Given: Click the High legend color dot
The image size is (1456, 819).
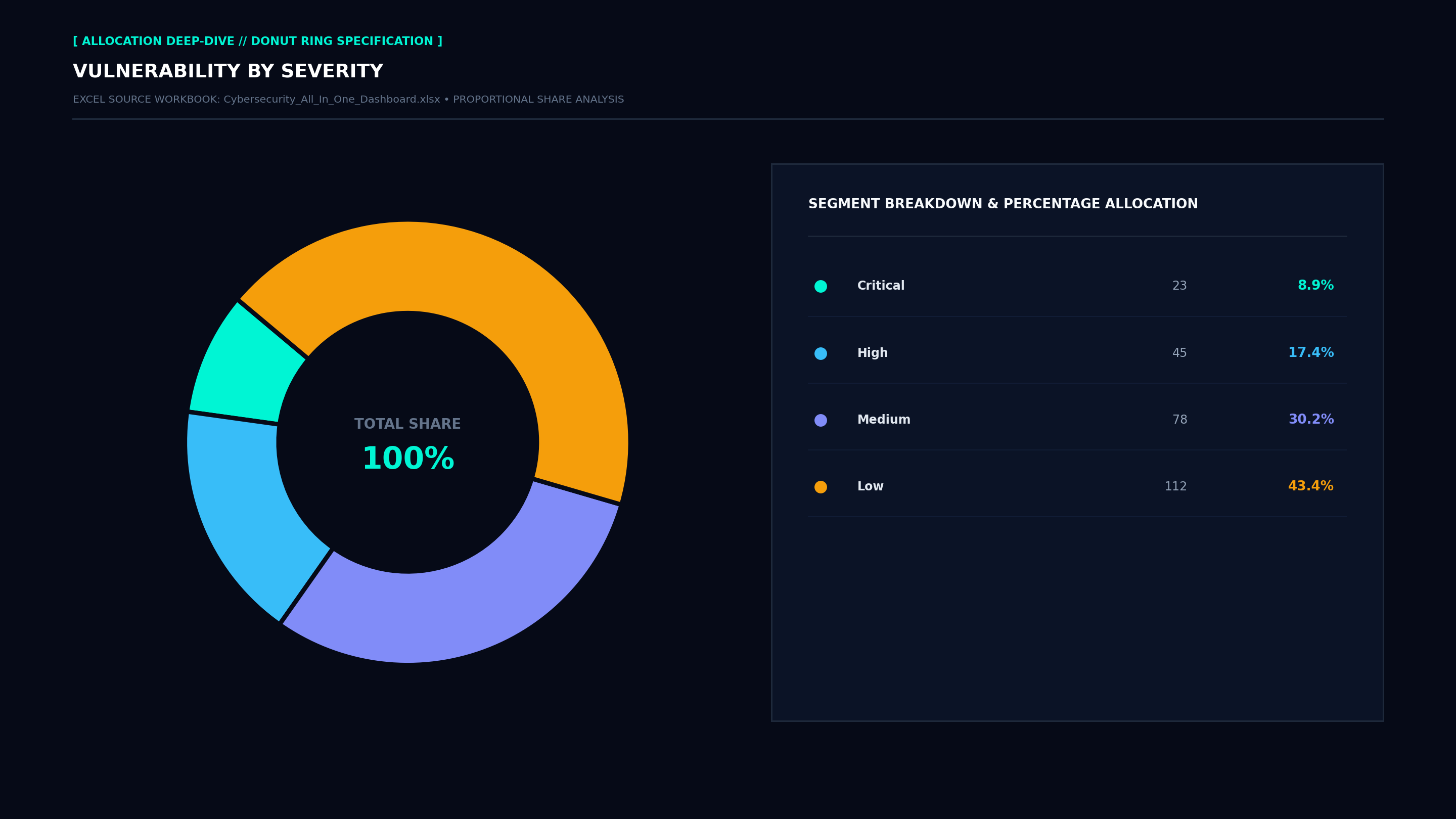Looking at the screenshot, I should click(821, 353).
